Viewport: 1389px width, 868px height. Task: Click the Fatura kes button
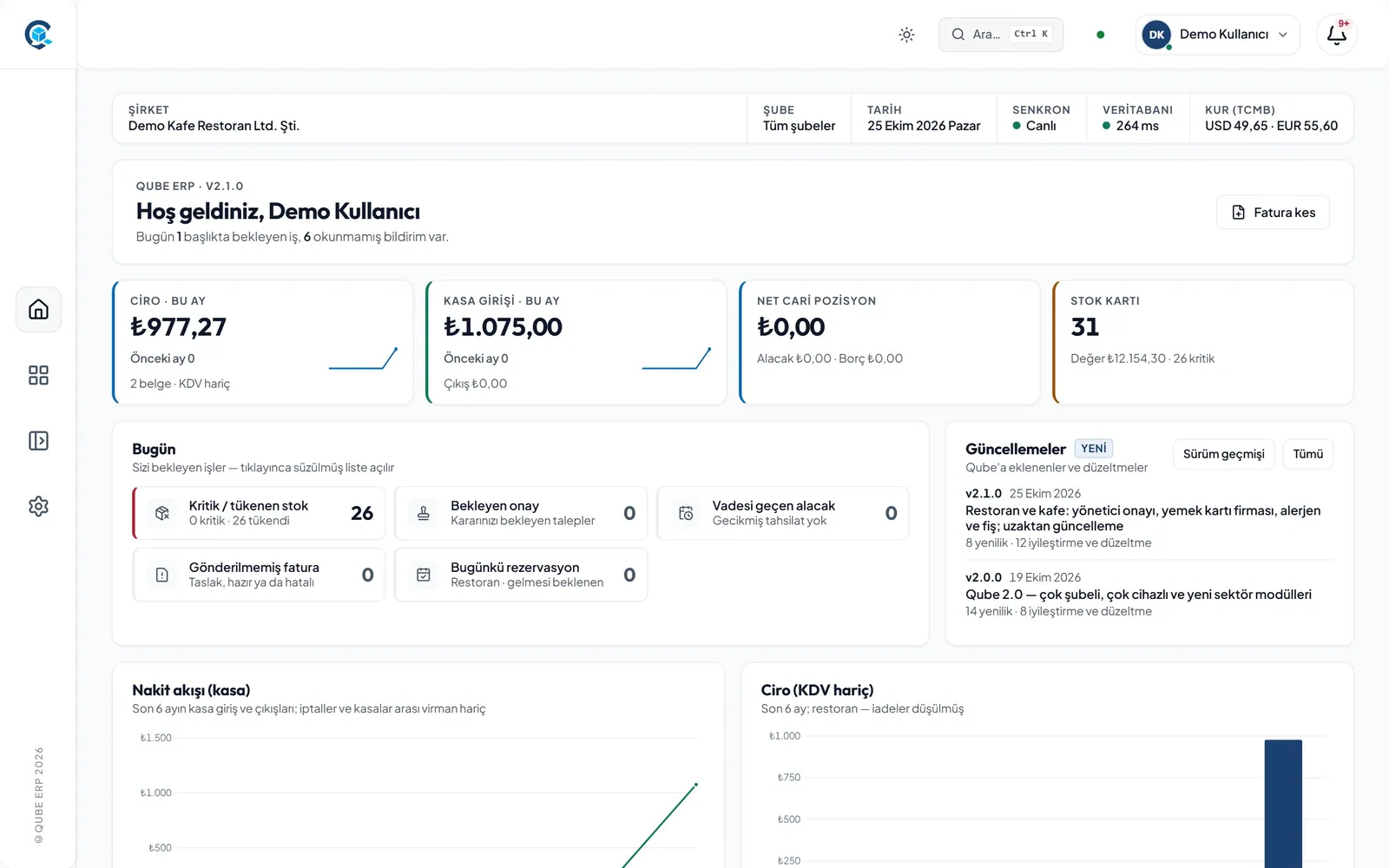pos(1273,213)
